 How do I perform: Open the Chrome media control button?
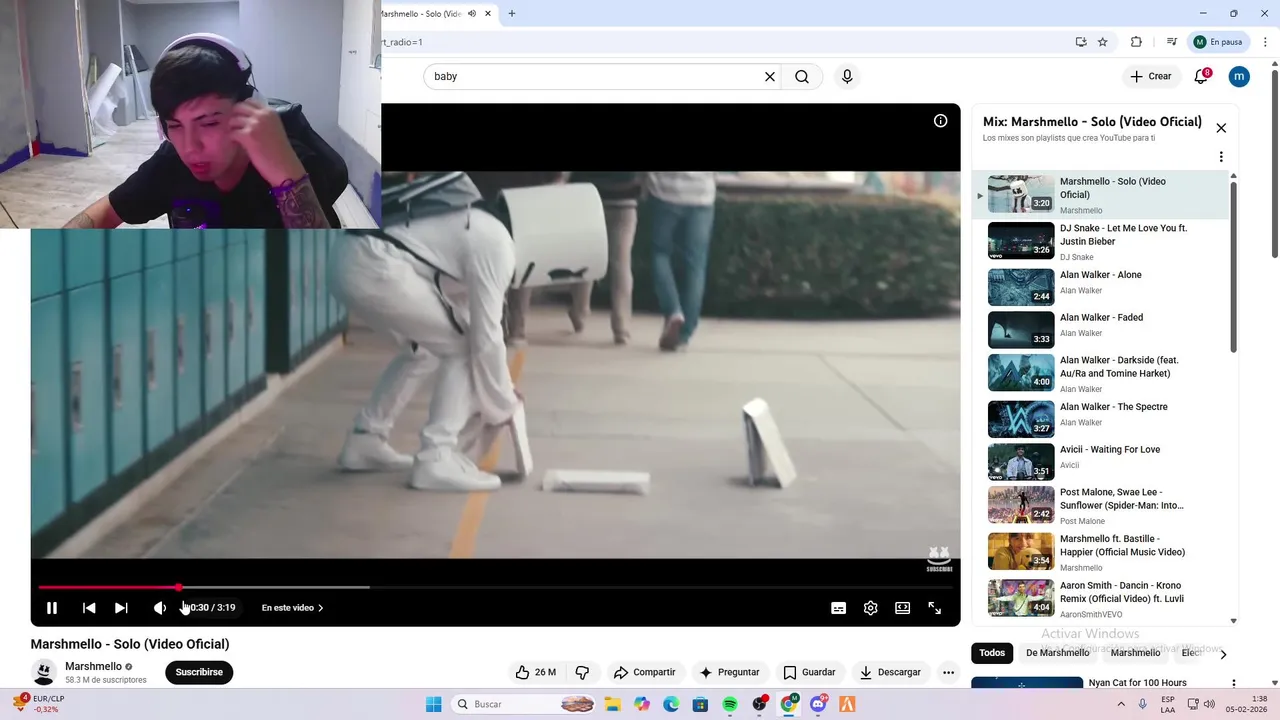(1171, 42)
